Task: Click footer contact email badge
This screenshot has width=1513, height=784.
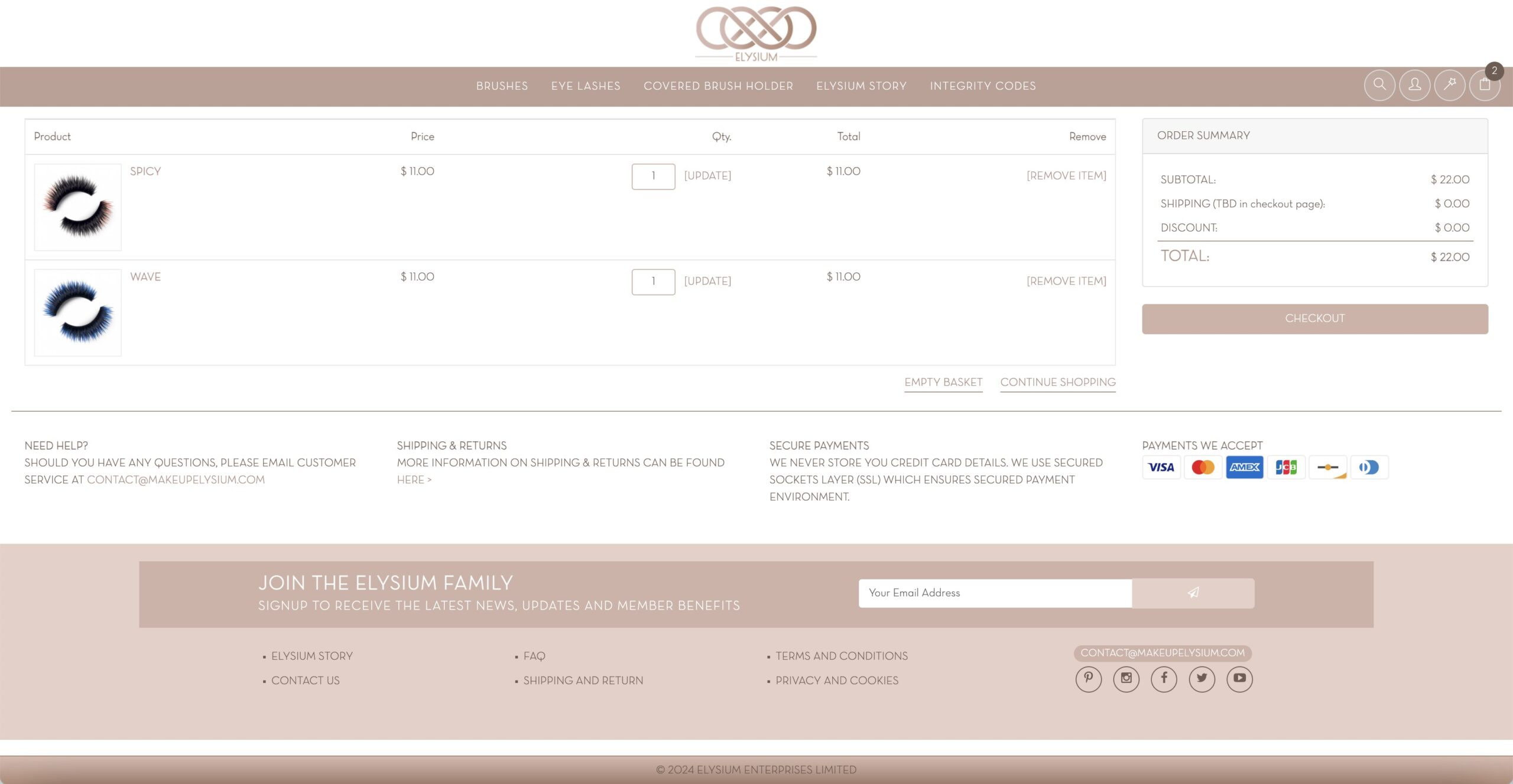Action: coord(1163,653)
